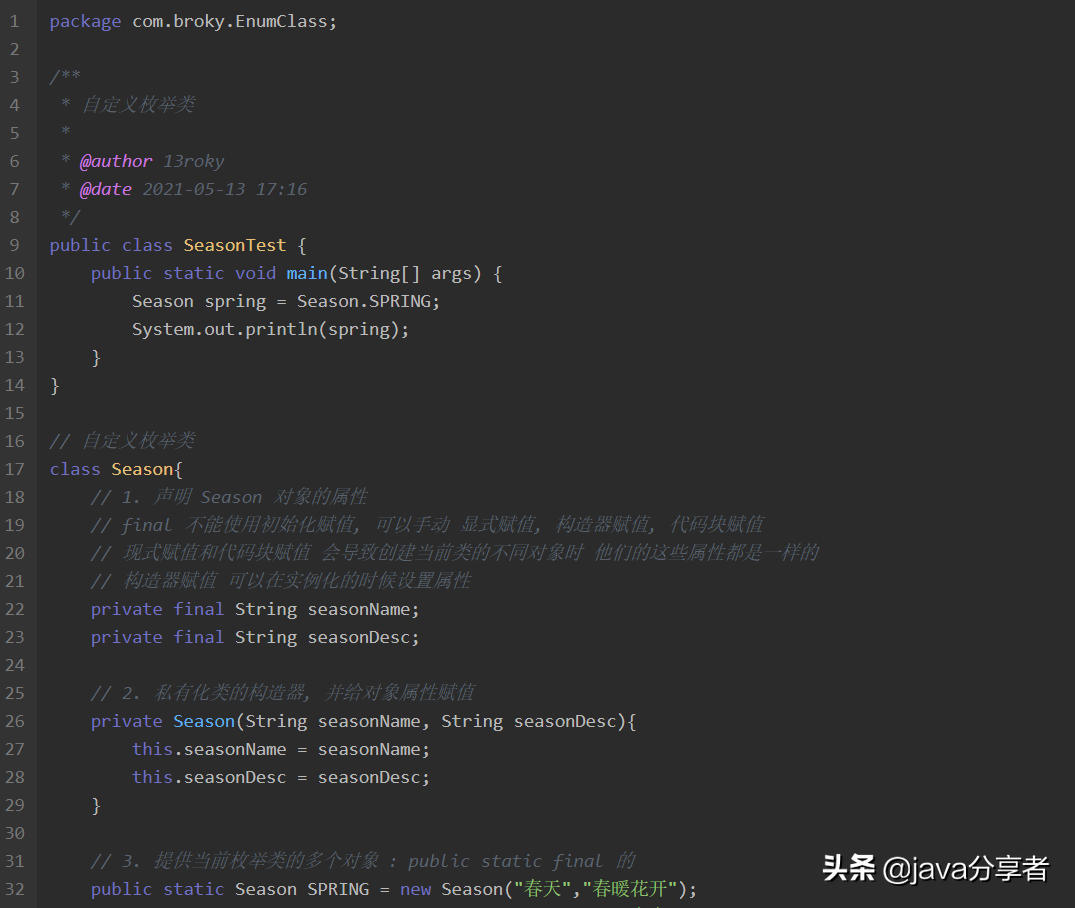Image resolution: width=1075 pixels, height=908 pixels.
Task: Click the comment on line 20 about 现式赋值
Action: (x=455, y=553)
